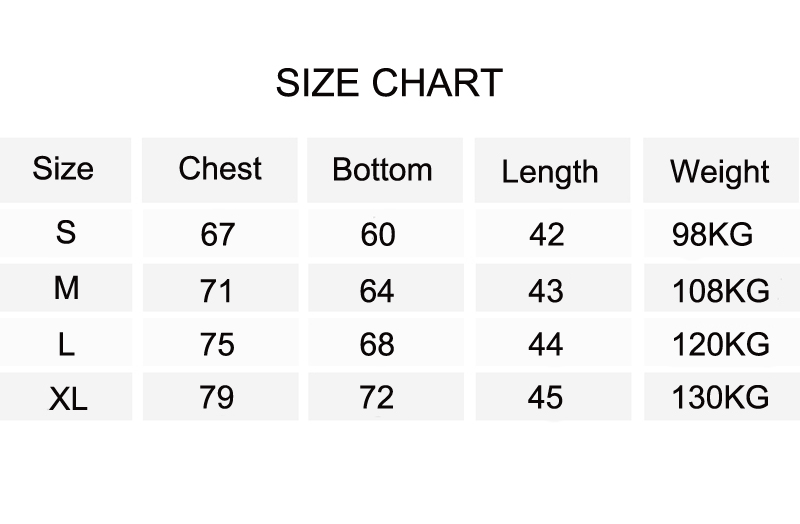Click the S size row label
800x524 pixels.
(66, 233)
